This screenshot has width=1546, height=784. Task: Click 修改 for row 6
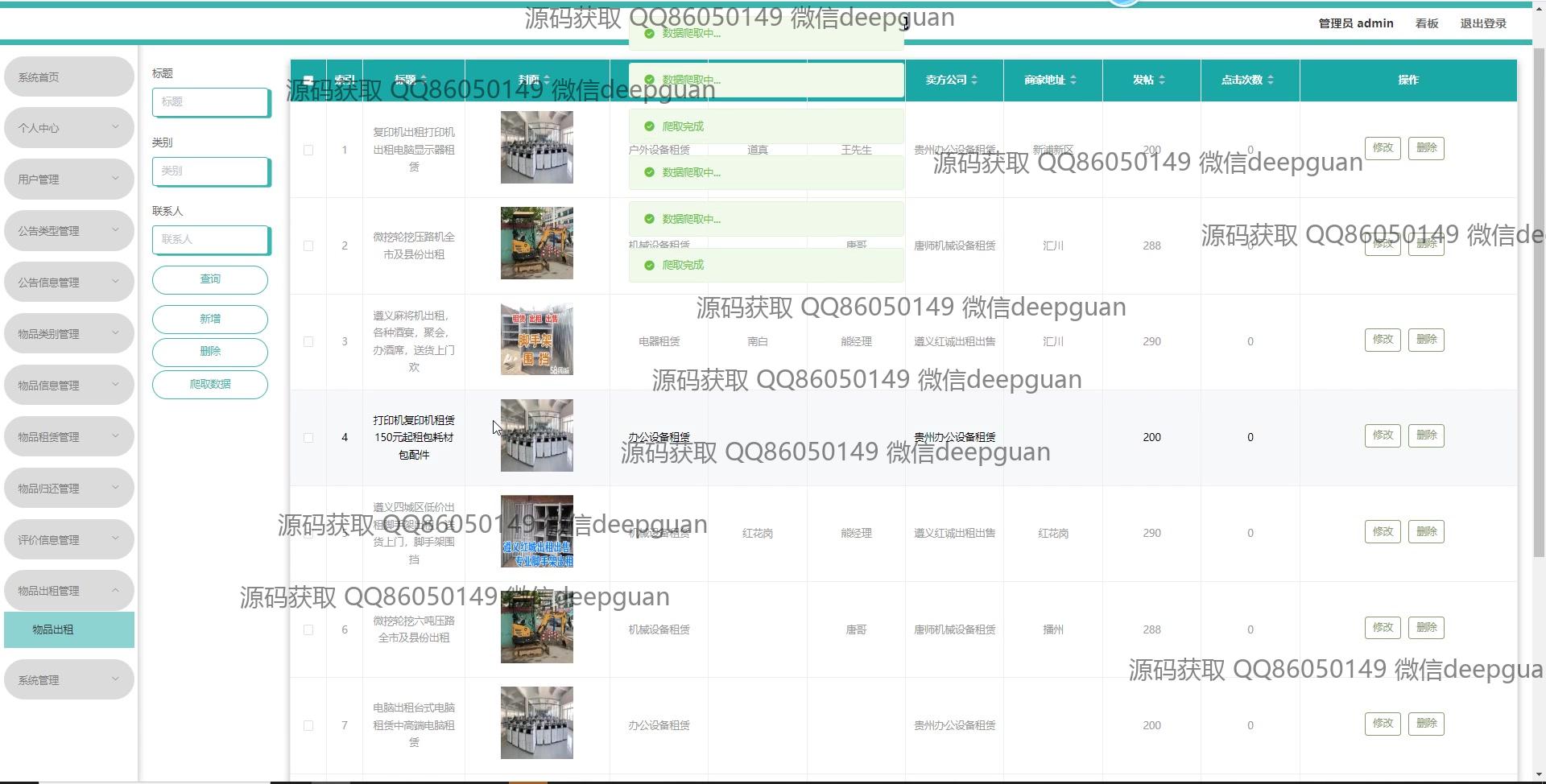1383,628
